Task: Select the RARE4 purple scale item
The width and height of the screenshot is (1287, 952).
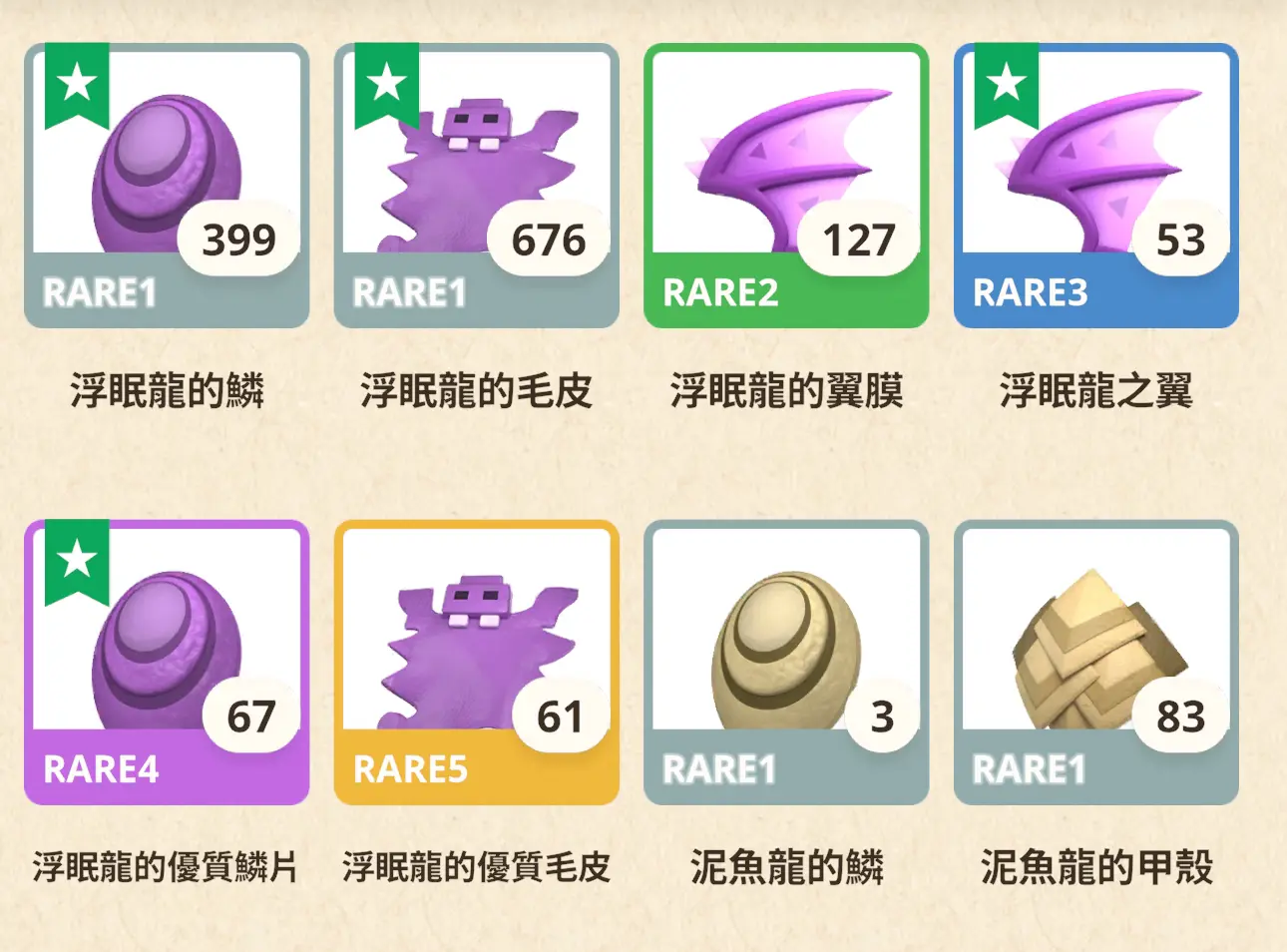Action: [x=167, y=663]
